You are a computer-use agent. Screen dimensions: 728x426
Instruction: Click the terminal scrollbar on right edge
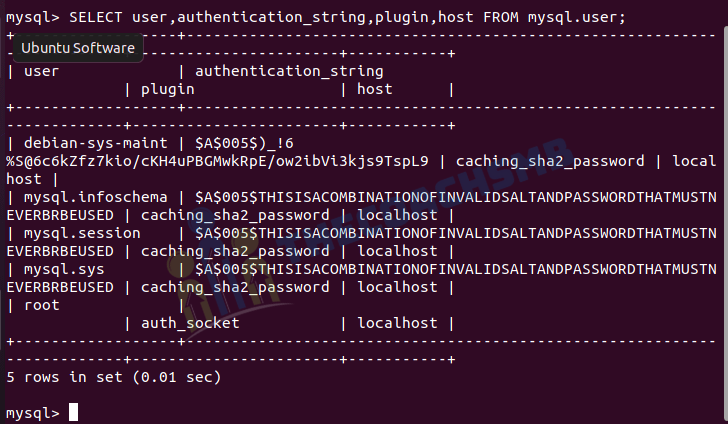coord(725,223)
